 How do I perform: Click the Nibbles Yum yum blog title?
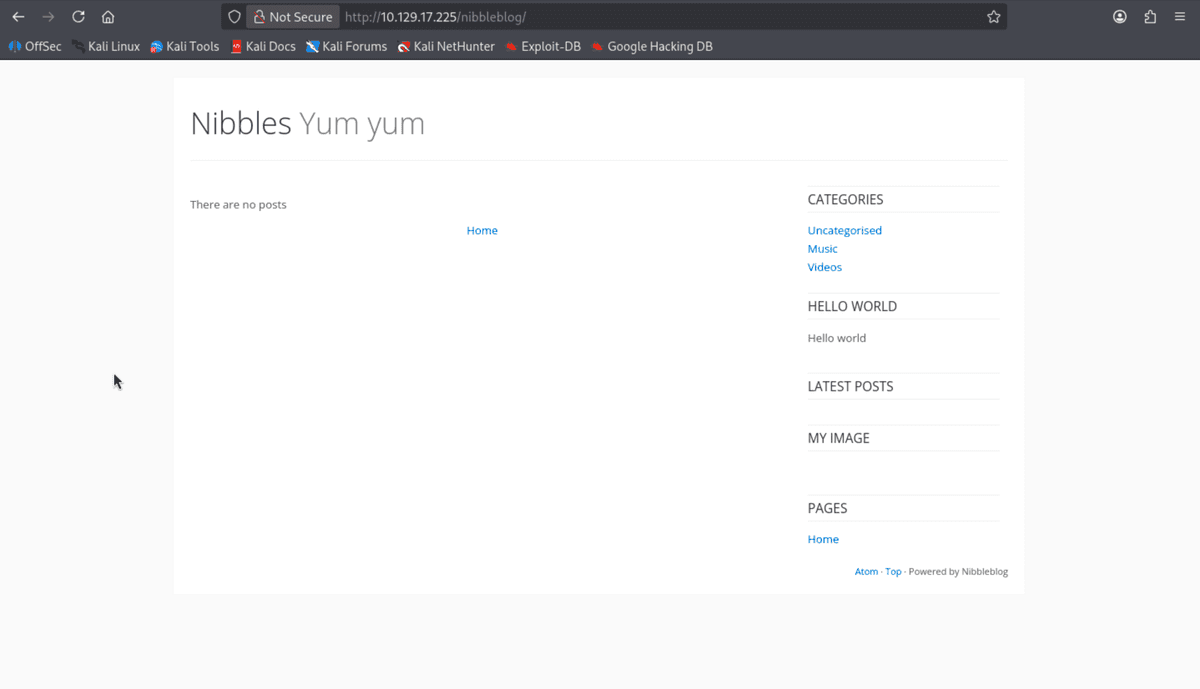tap(307, 124)
